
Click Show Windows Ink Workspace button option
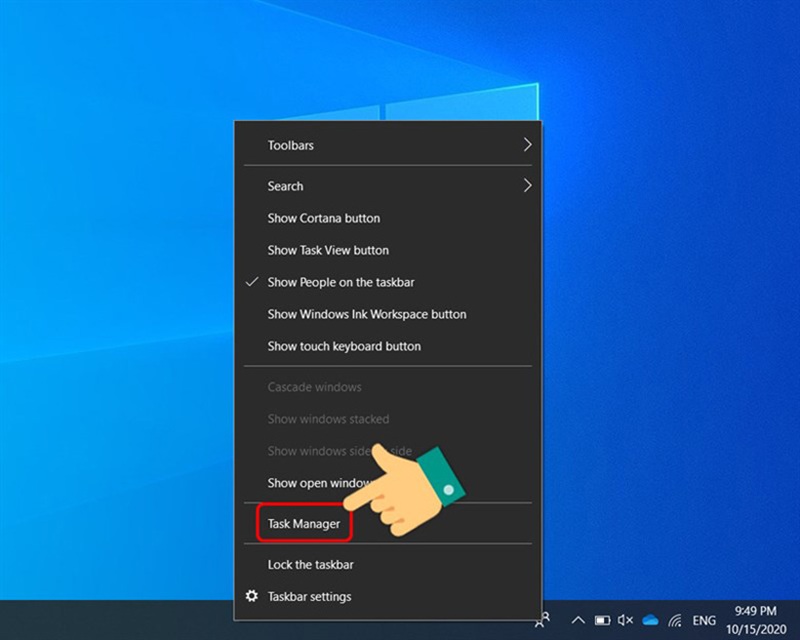(x=366, y=314)
